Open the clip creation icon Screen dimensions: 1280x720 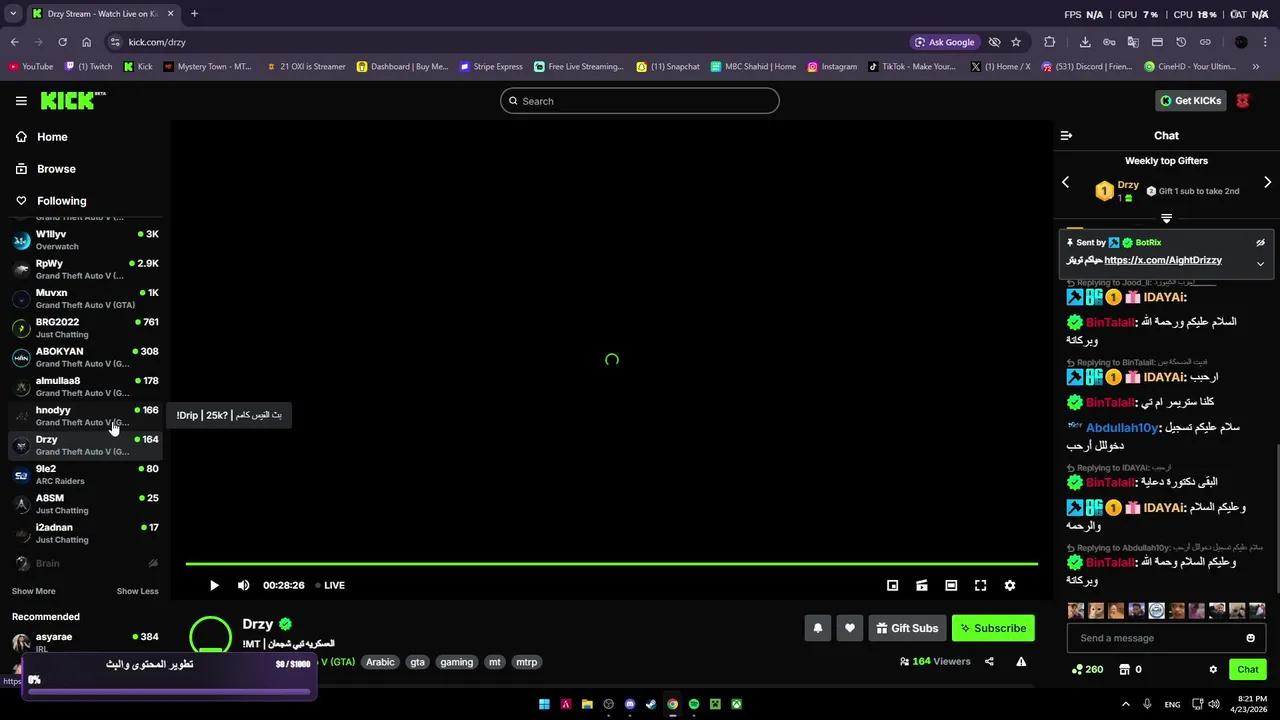(922, 585)
